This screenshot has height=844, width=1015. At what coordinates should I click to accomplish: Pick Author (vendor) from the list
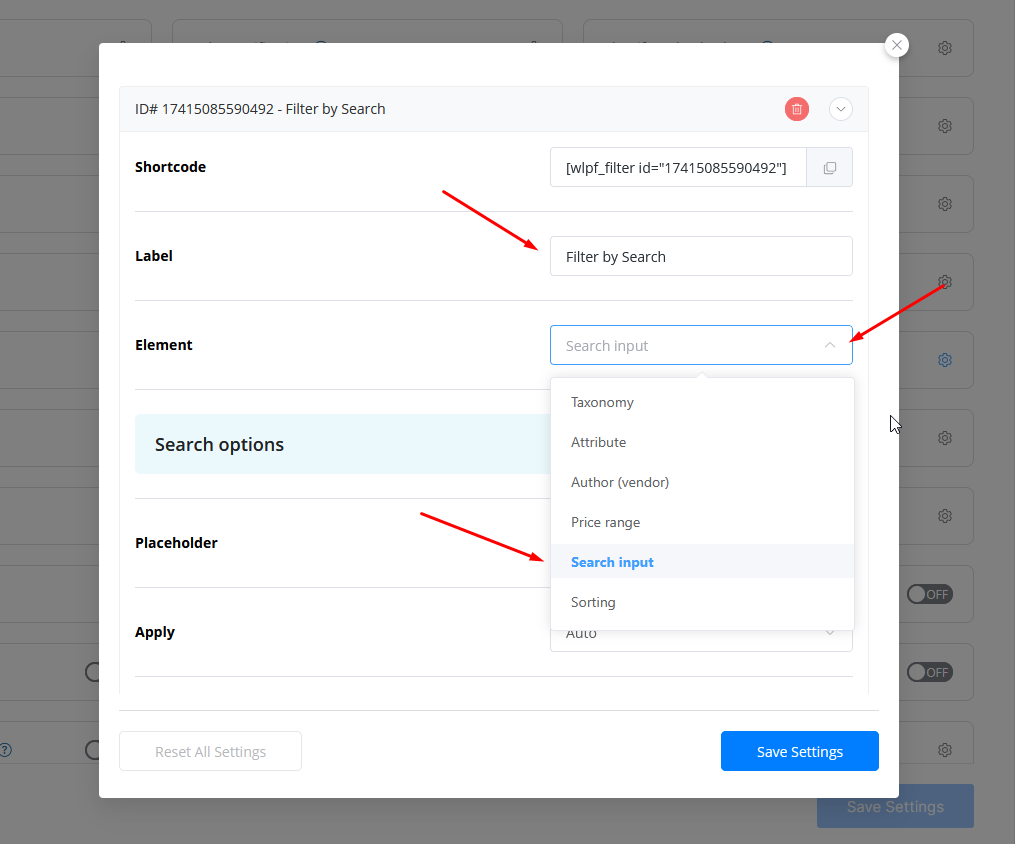click(x=619, y=482)
